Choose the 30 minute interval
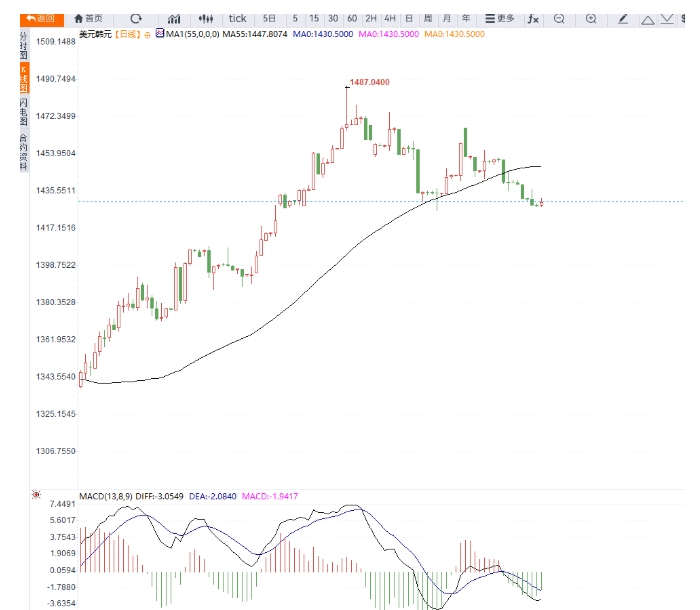This screenshot has width=700, height=610. click(x=333, y=18)
